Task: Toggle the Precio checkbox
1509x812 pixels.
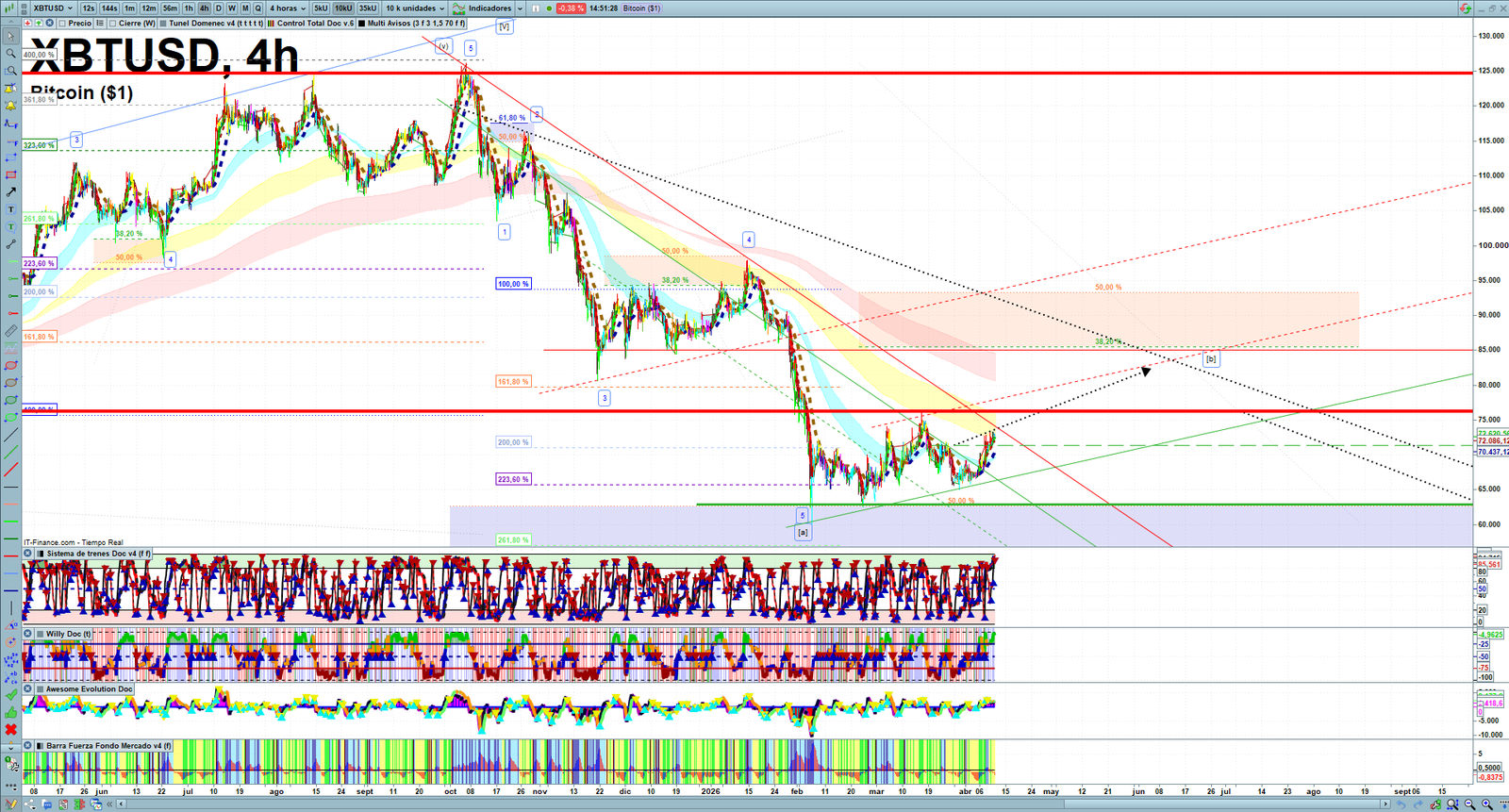Action: [x=62, y=24]
